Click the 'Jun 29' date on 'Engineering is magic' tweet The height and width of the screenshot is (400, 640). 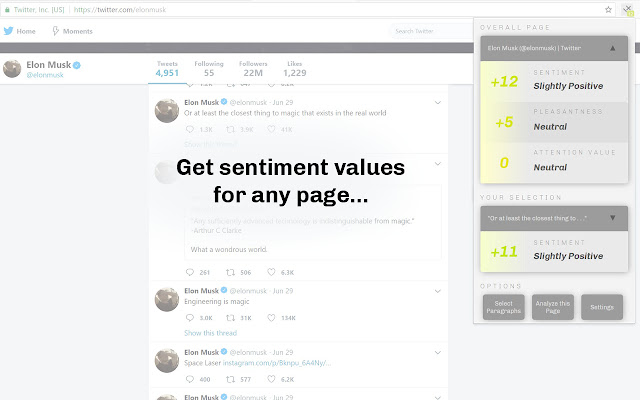(283, 291)
